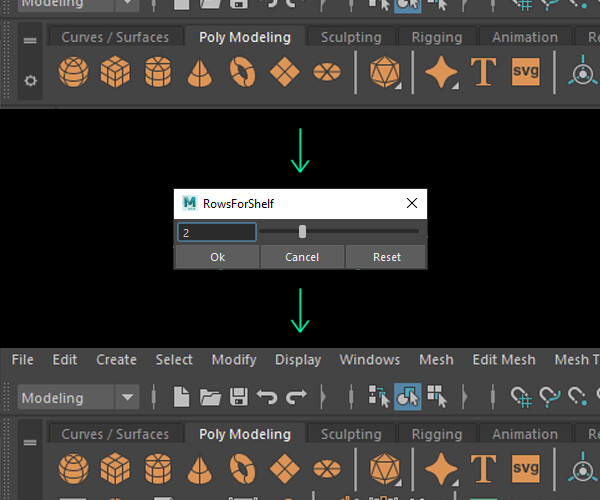
Task: Open the File menu
Action: coord(23,360)
